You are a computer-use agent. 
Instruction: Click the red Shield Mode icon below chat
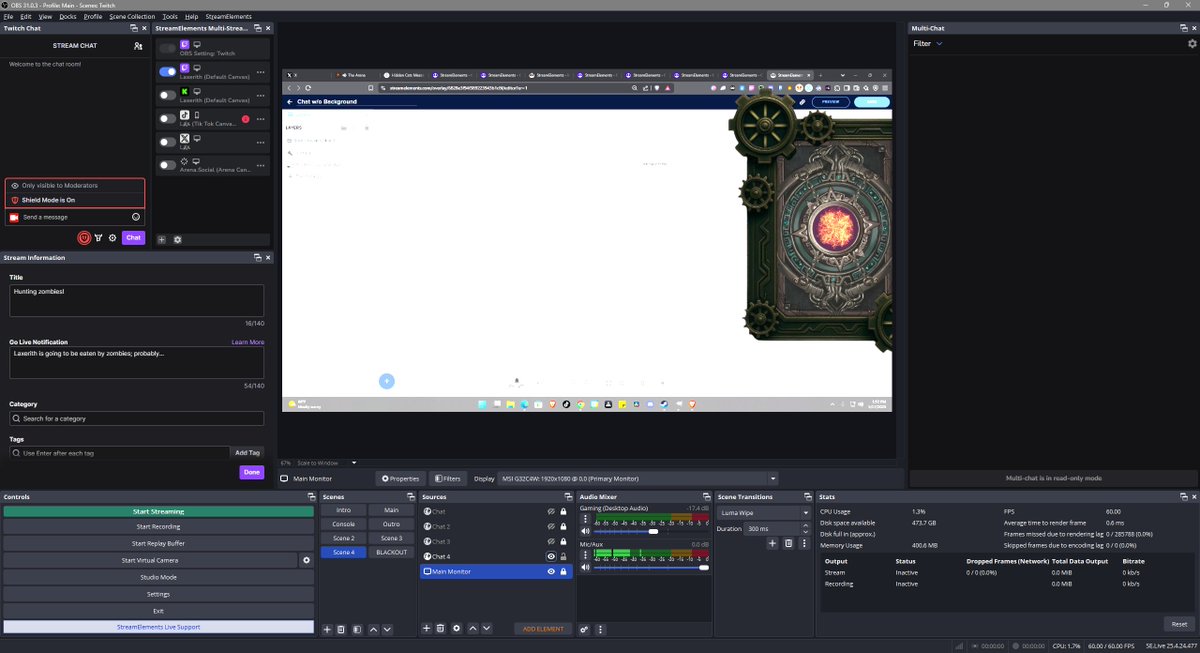pyautogui.click(x=85, y=238)
